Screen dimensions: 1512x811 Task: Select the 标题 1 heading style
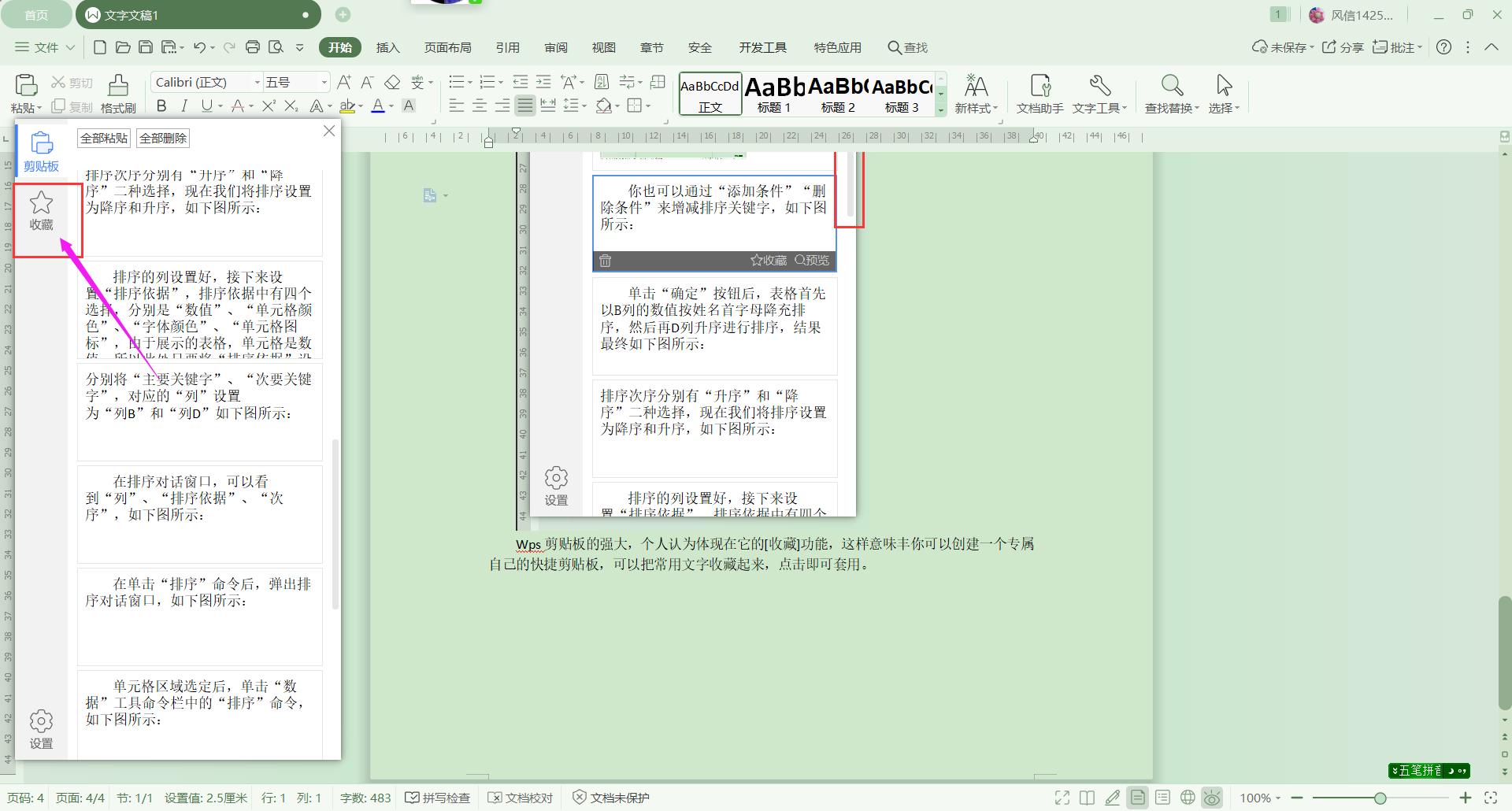[774, 94]
